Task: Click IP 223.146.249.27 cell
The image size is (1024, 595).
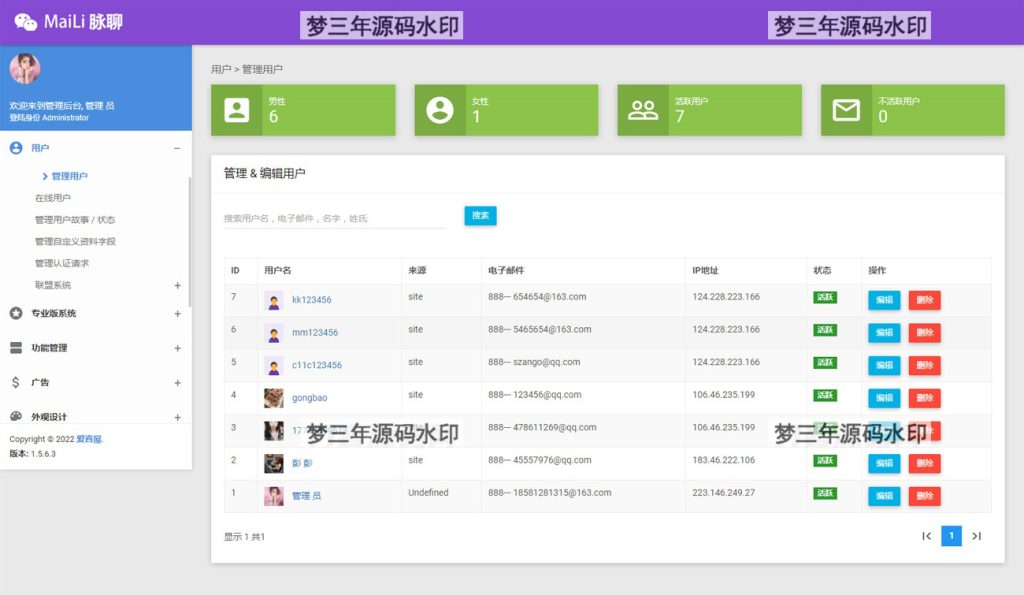Action: 724,492
